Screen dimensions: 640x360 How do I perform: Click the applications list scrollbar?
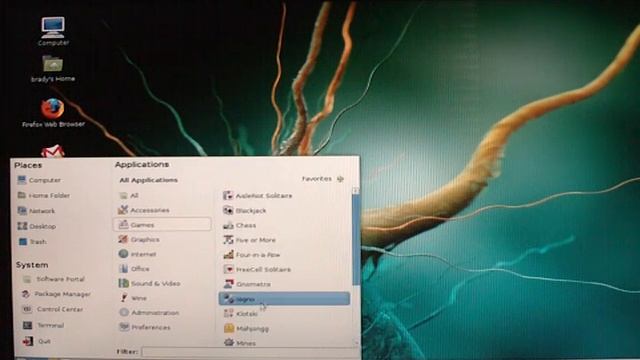coord(356,240)
